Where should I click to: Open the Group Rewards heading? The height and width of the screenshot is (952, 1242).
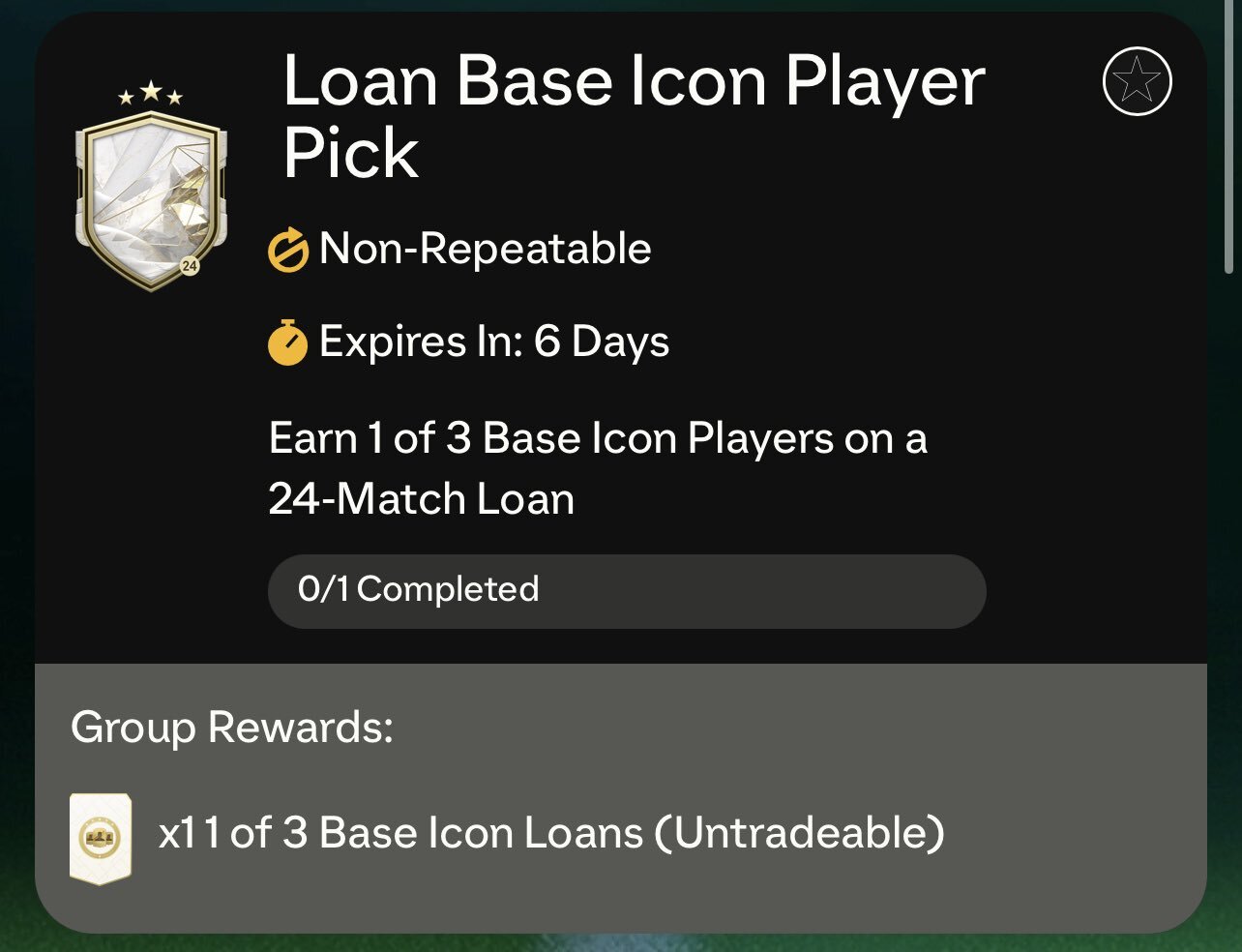point(232,729)
